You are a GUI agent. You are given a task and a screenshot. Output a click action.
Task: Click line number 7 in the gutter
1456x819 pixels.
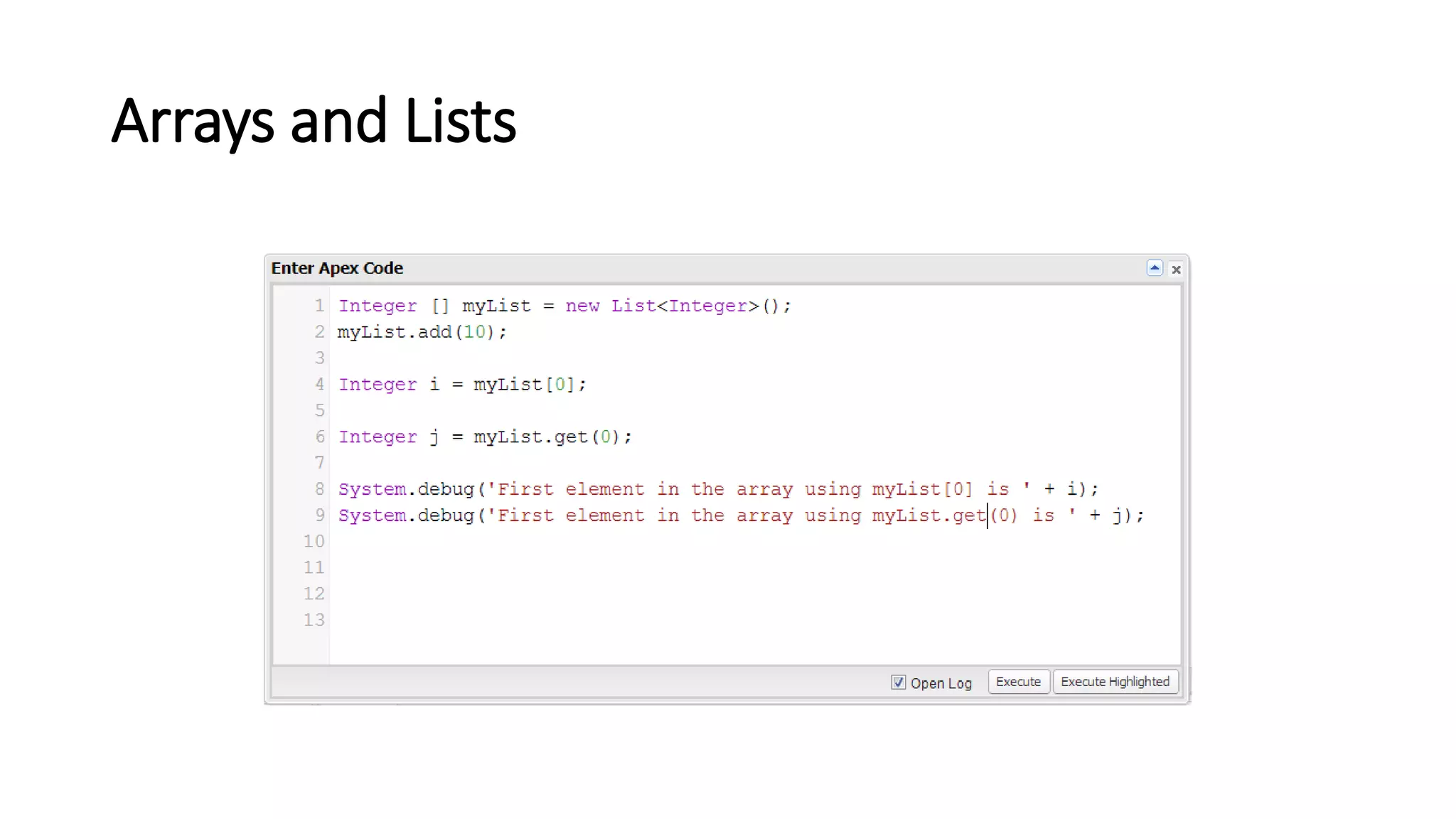point(319,463)
